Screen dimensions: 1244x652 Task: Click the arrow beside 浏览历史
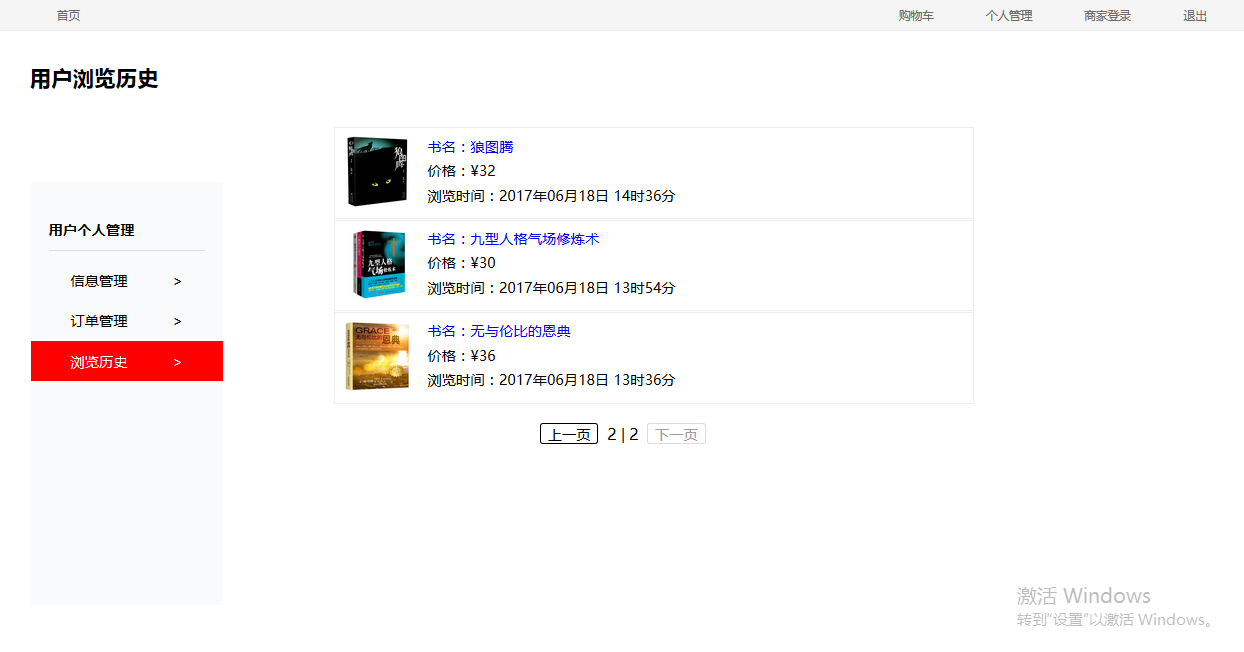tap(178, 362)
